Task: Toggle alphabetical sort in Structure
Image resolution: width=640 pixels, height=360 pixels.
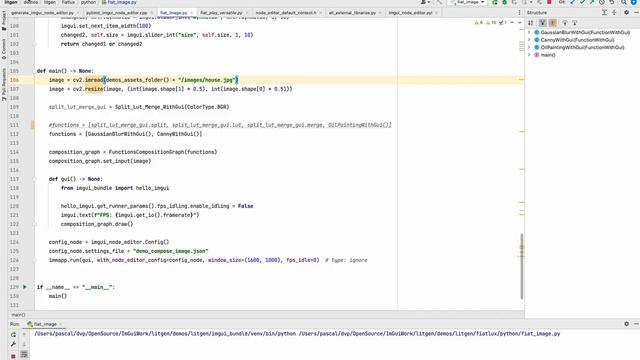Action: coord(531,23)
